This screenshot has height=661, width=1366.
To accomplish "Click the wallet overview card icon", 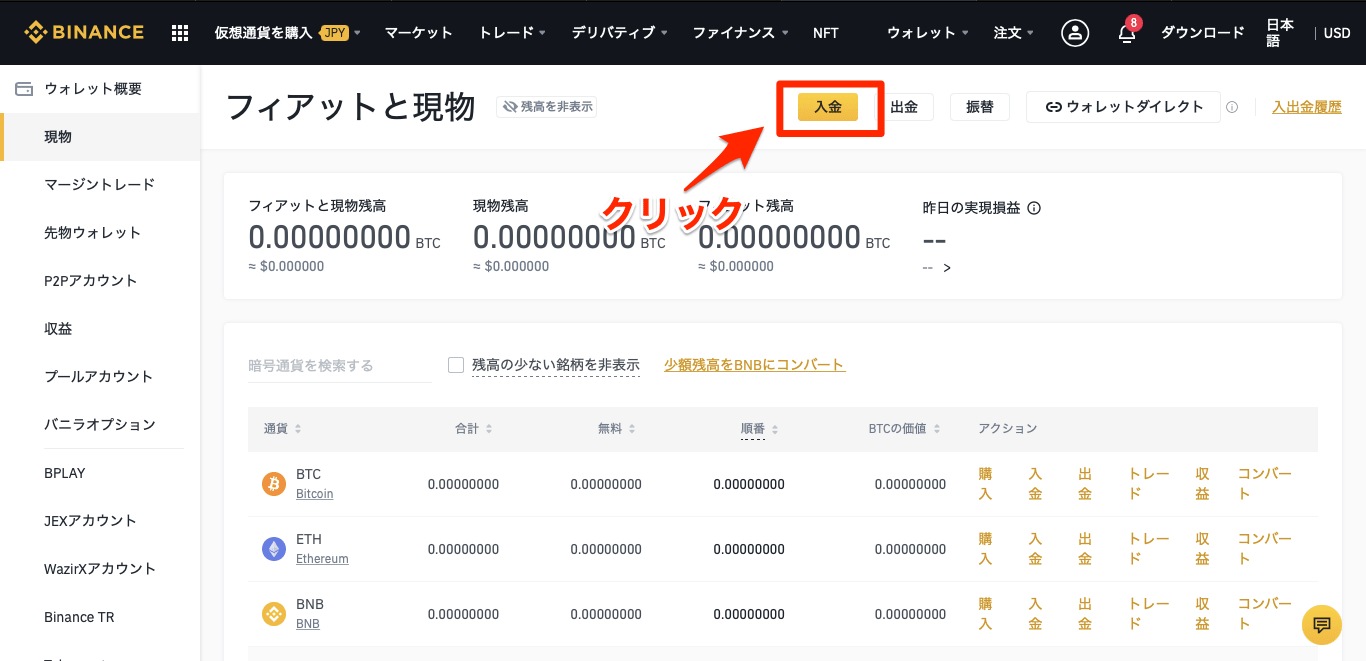I will [24, 89].
